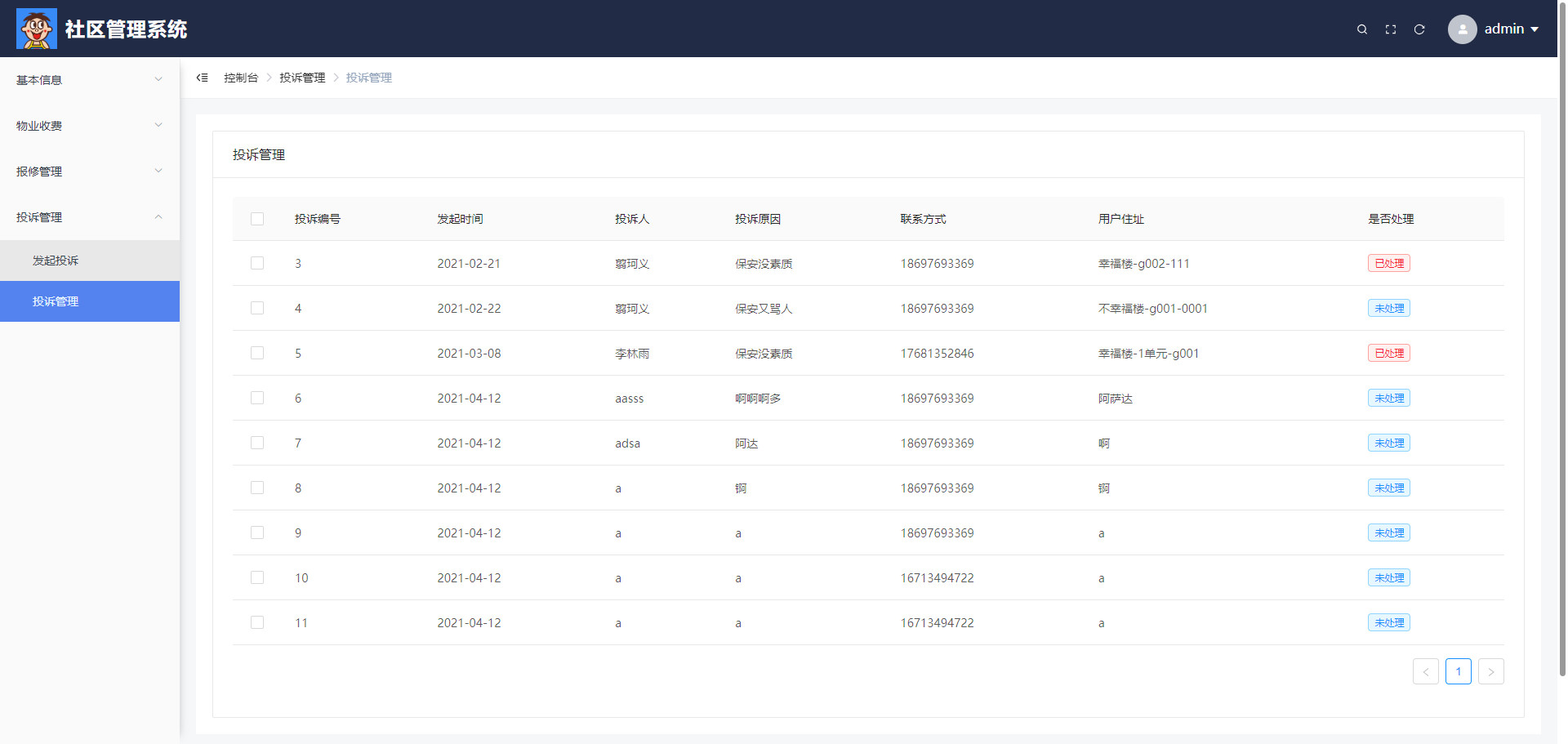Go to next page arrow
This screenshot has height=744, width=1568.
[1491, 671]
